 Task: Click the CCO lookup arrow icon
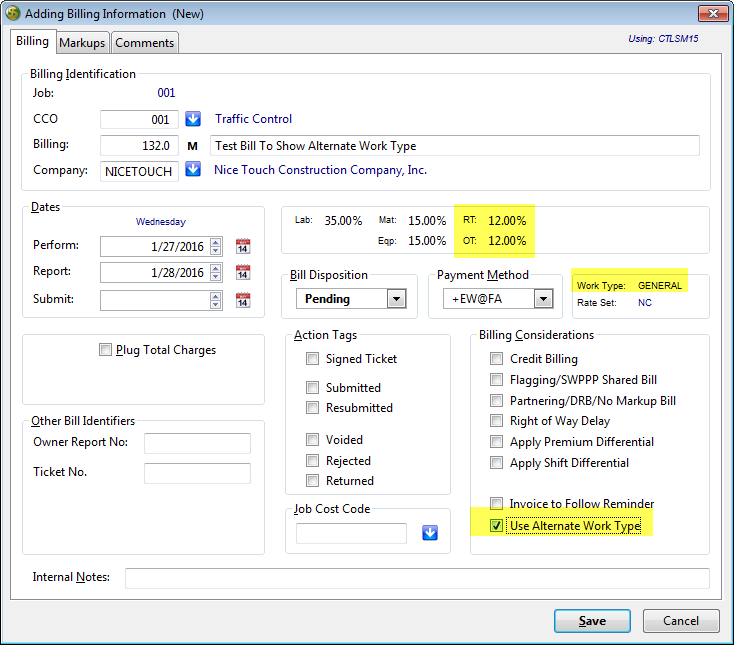194,119
